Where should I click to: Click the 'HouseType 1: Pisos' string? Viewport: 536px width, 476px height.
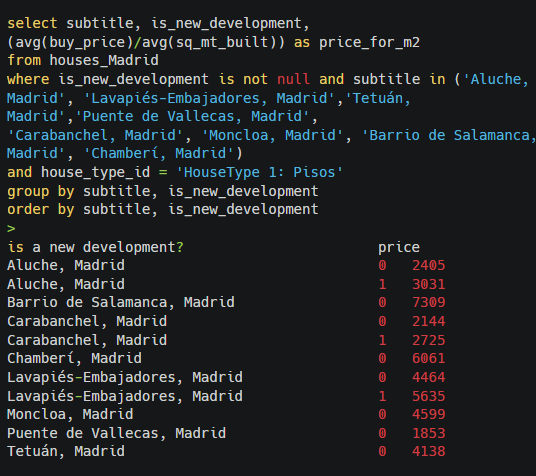pos(259,172)
